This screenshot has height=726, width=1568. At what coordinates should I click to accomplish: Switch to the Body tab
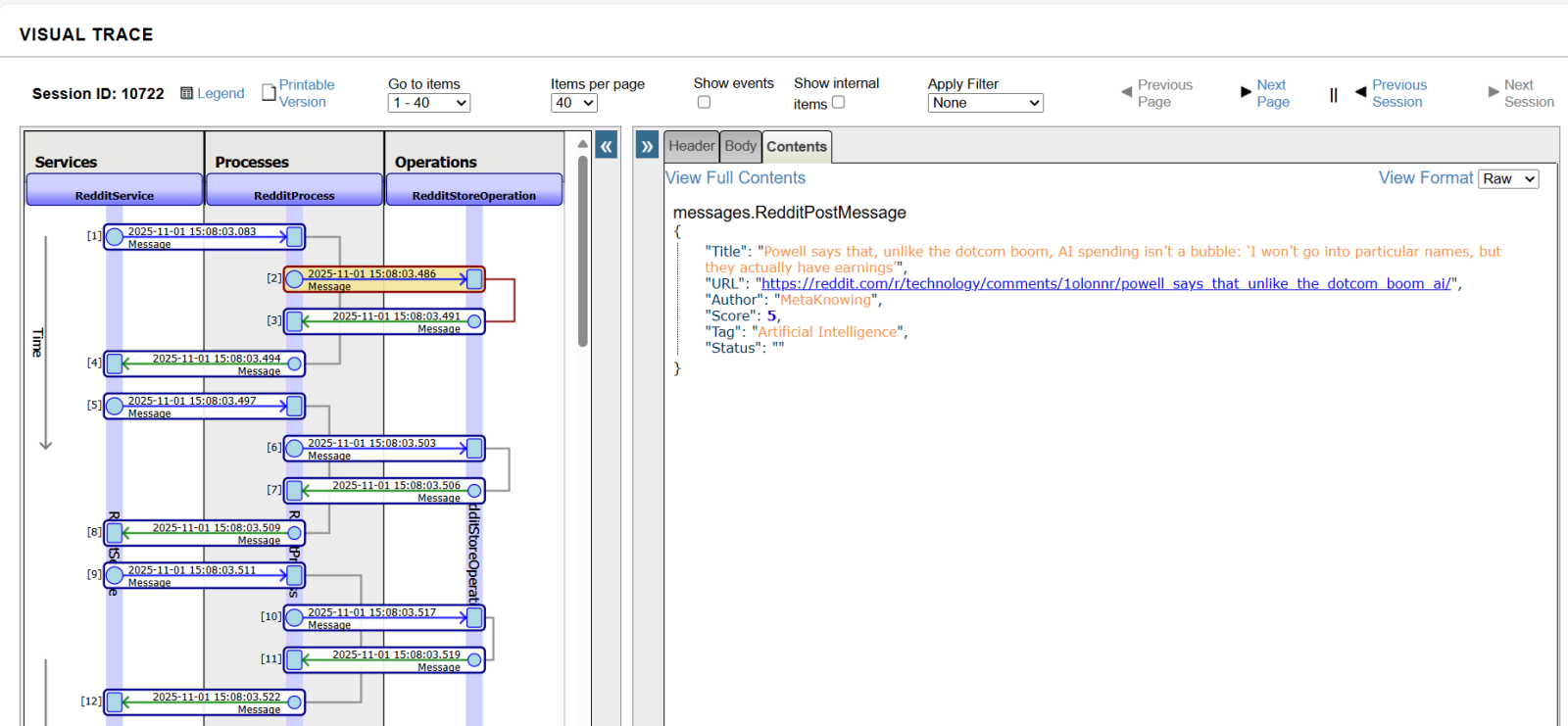741,146
